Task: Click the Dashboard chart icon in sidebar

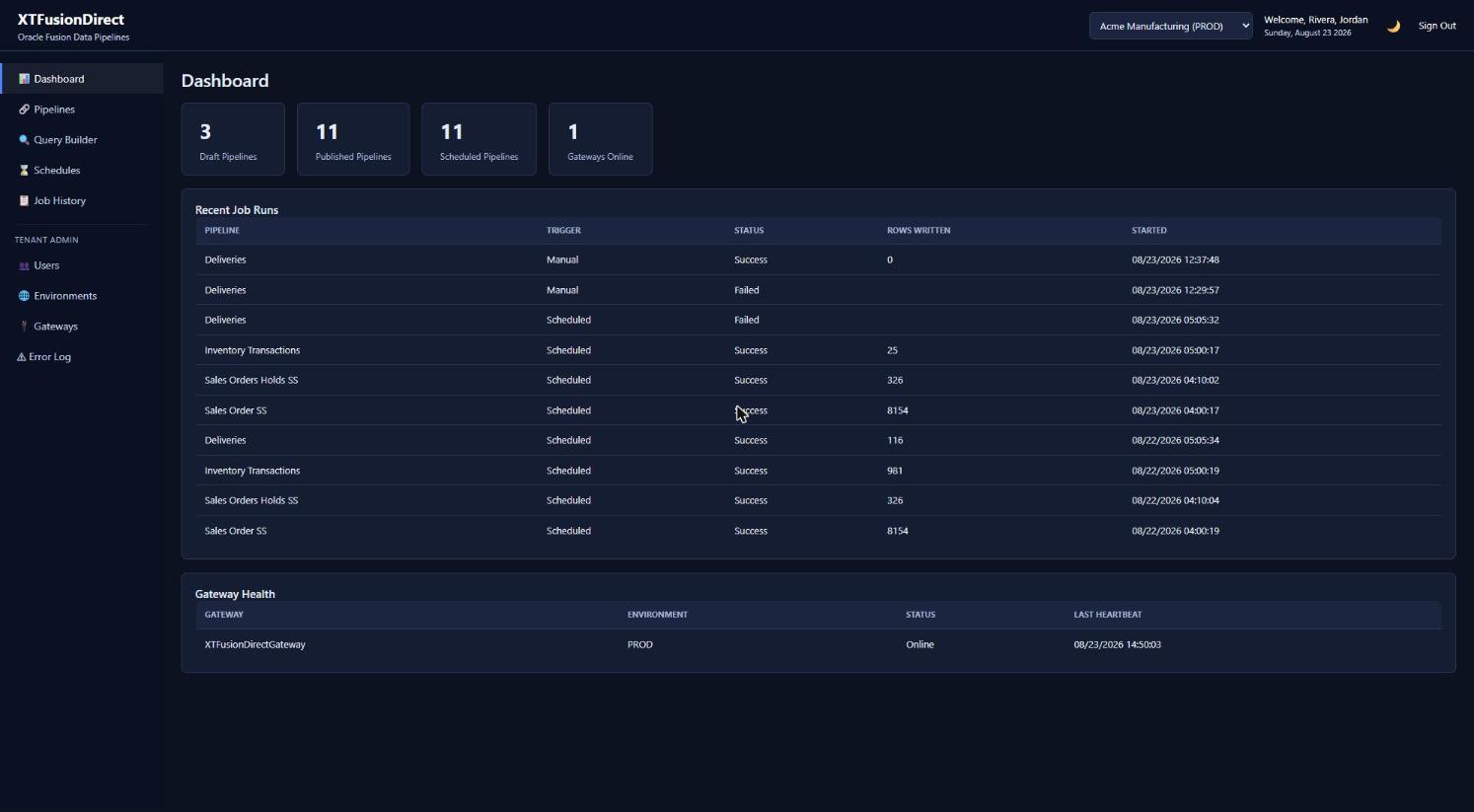Action: click(x=25, y=79)
